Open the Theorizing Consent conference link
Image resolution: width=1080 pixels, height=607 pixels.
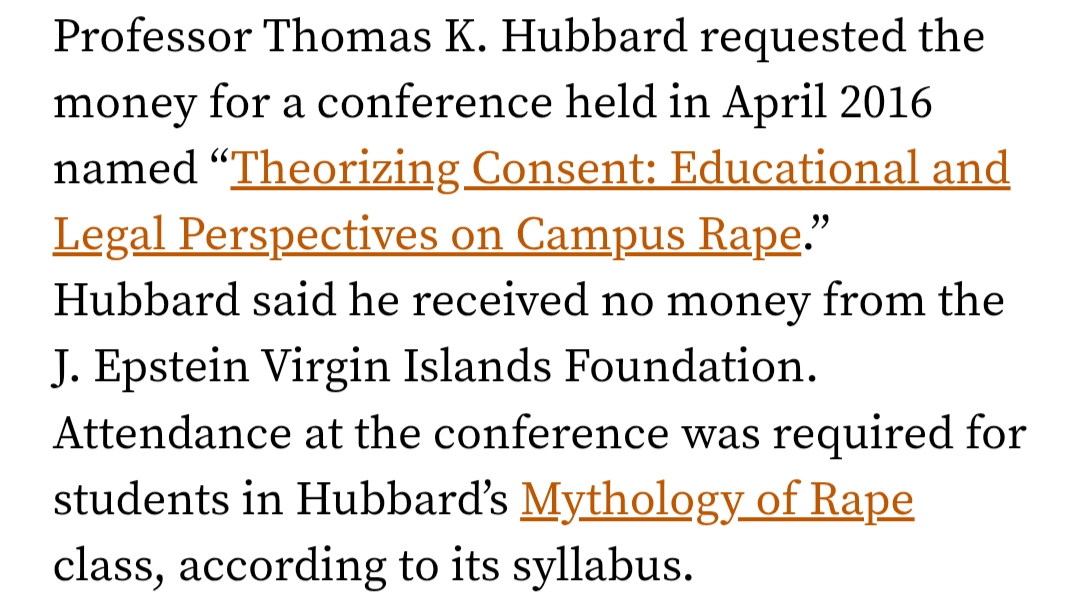(x=620, y=169)
